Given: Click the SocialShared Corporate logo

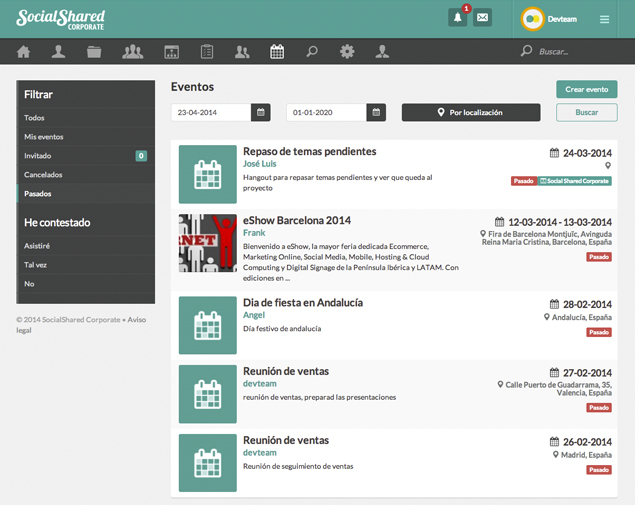Looking at the screenshot, I should tap(60, 19).
